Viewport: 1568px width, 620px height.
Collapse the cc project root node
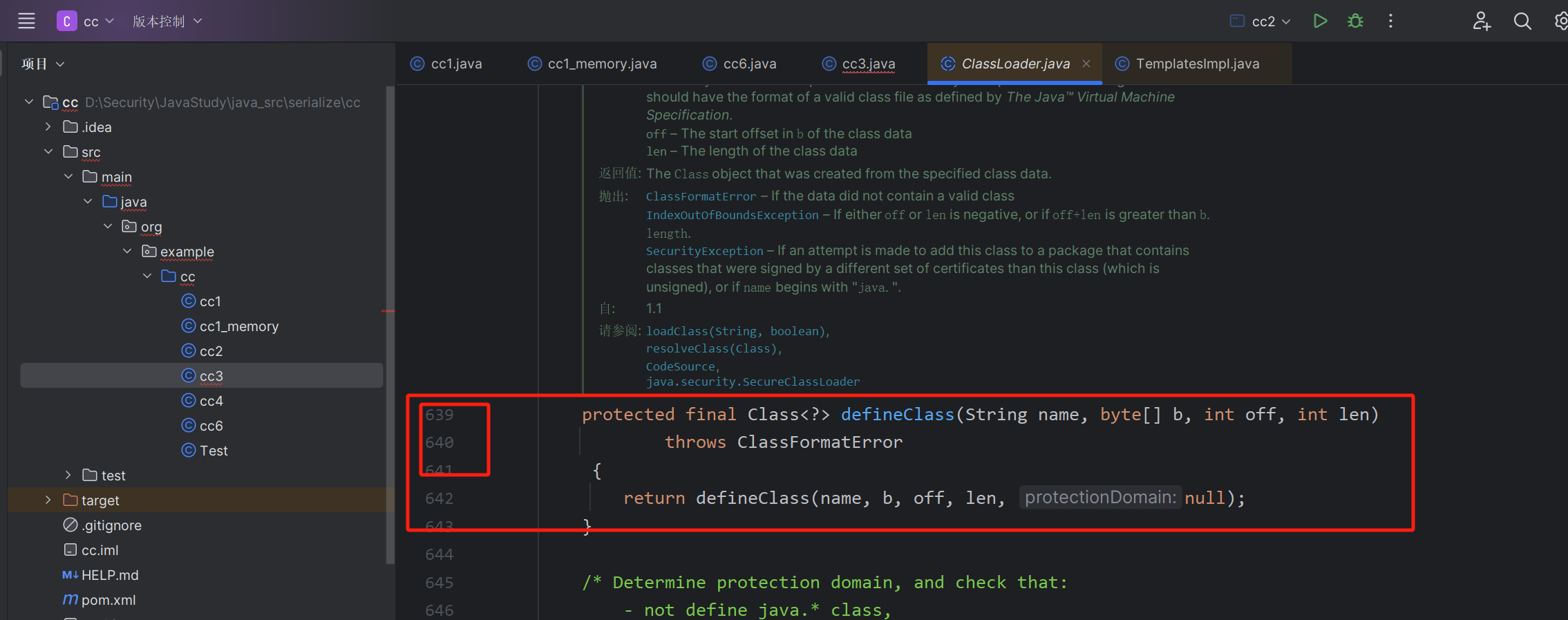[x=28, y=102]
